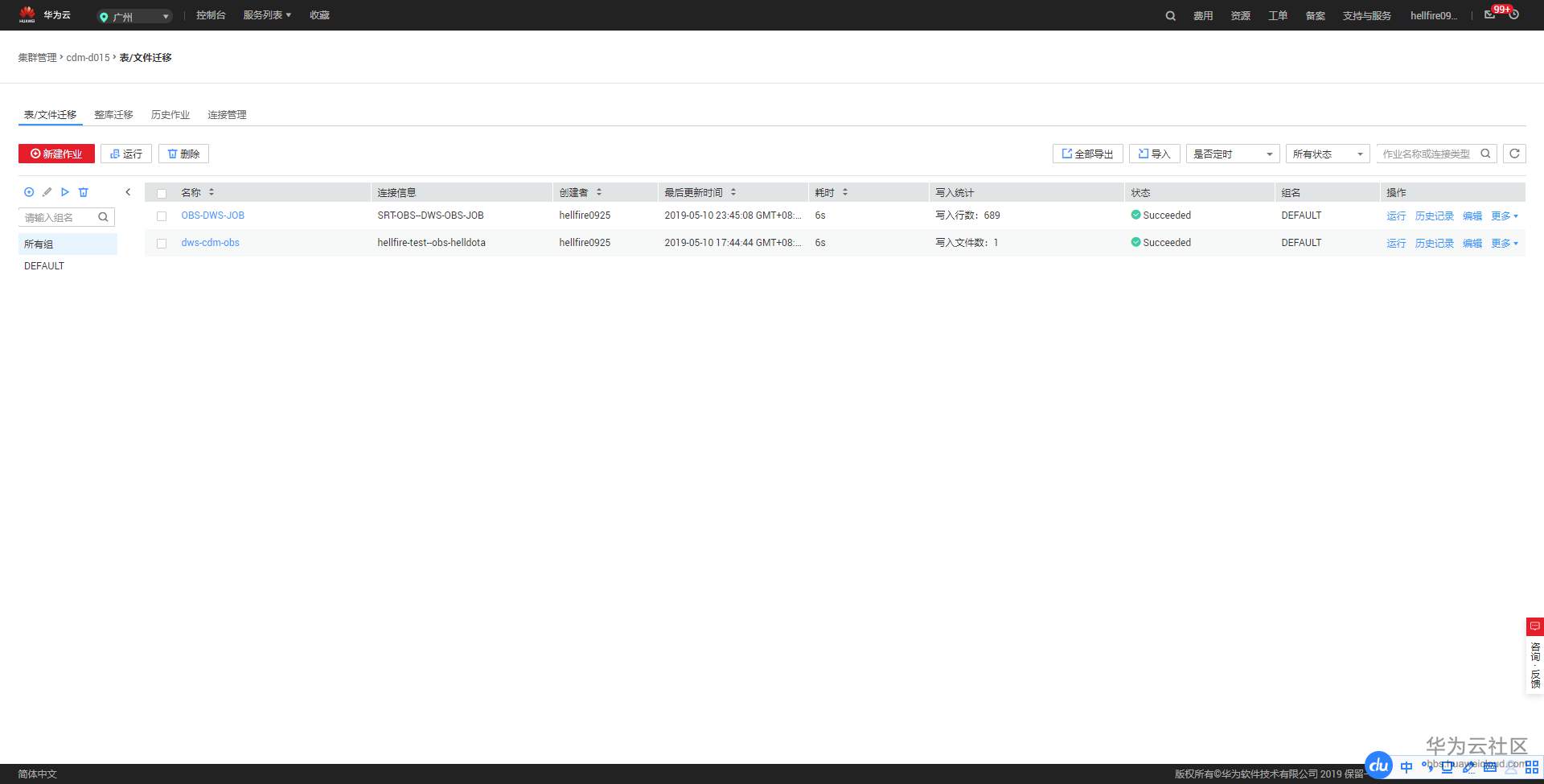Click the 全部导出 button
This screenshot has height=784, width=1544.
tap(1087, 154)
